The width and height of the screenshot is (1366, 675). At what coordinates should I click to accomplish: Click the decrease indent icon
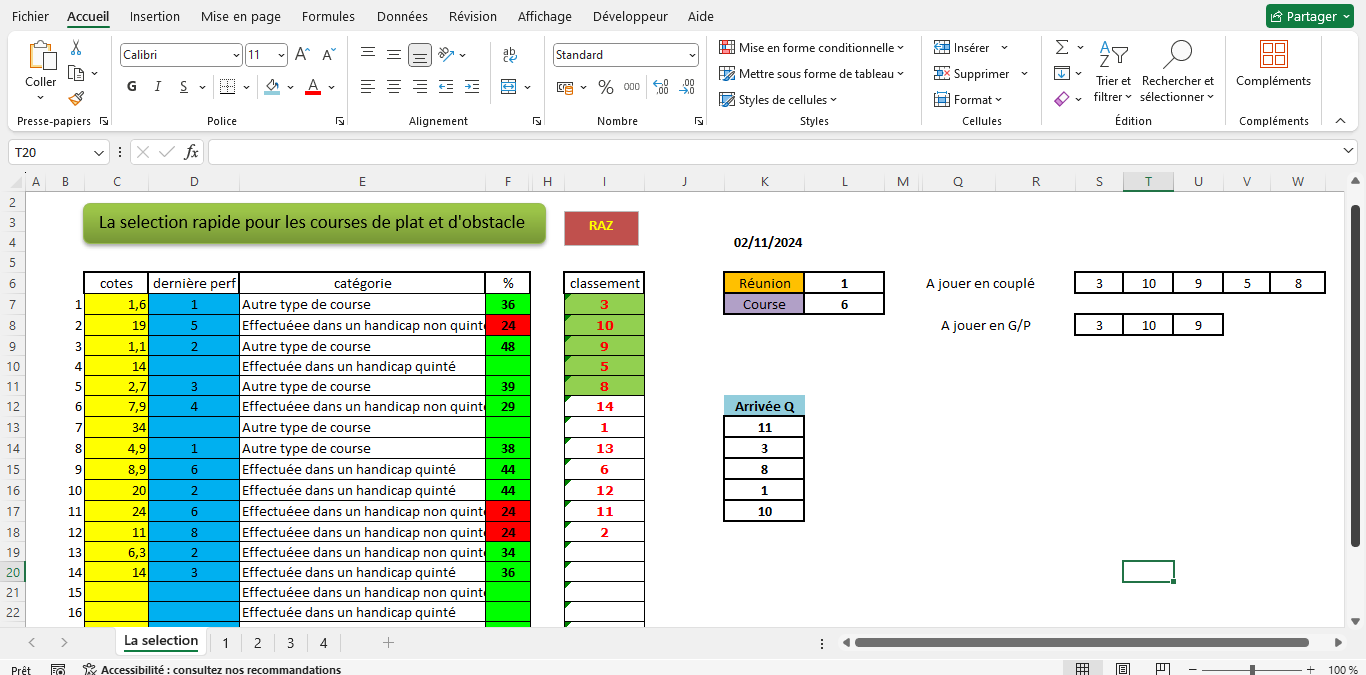pyautogui.click(x=446, y=87)
